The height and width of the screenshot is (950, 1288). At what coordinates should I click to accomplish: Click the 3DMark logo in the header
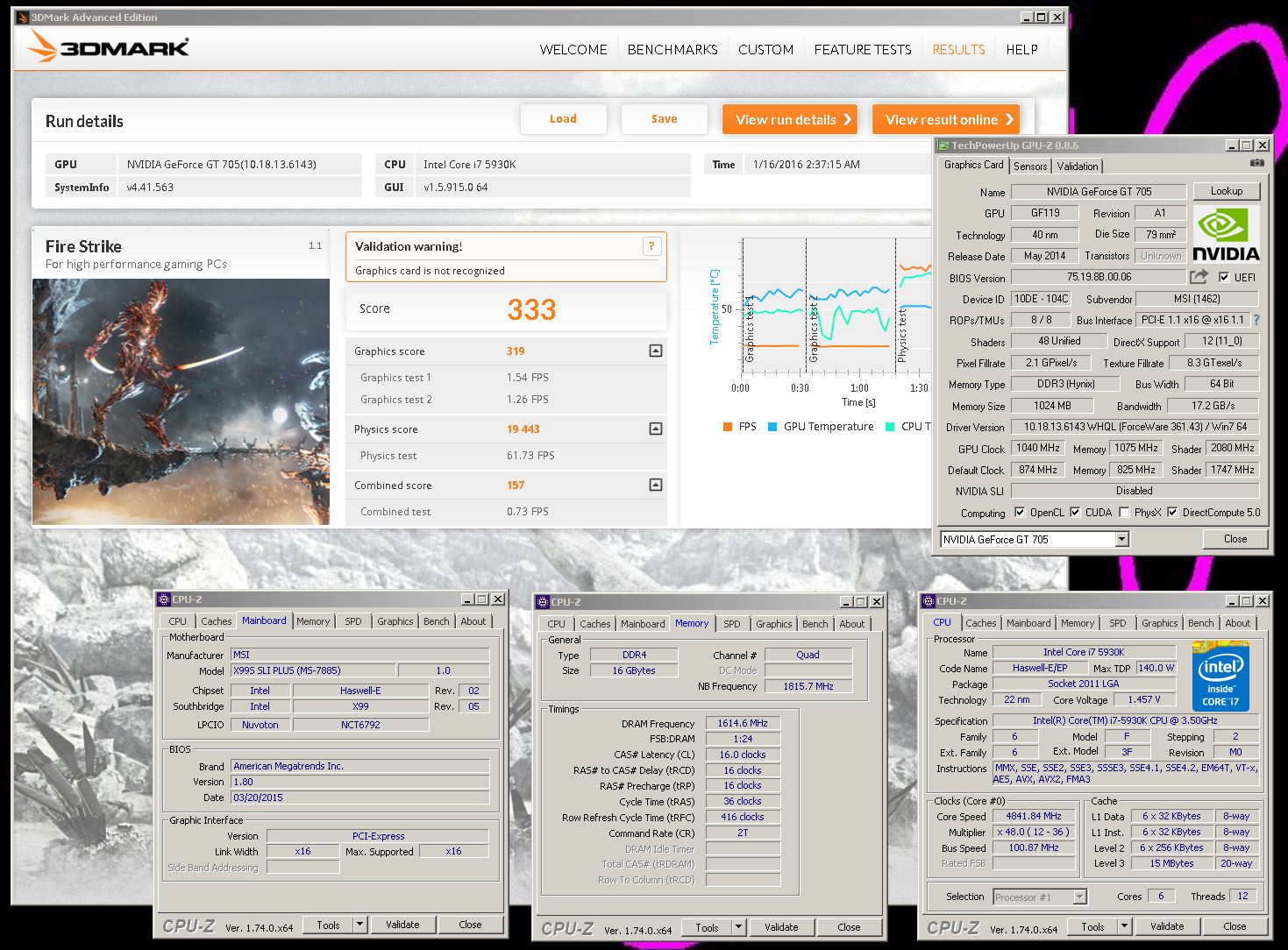coord(108,46)
